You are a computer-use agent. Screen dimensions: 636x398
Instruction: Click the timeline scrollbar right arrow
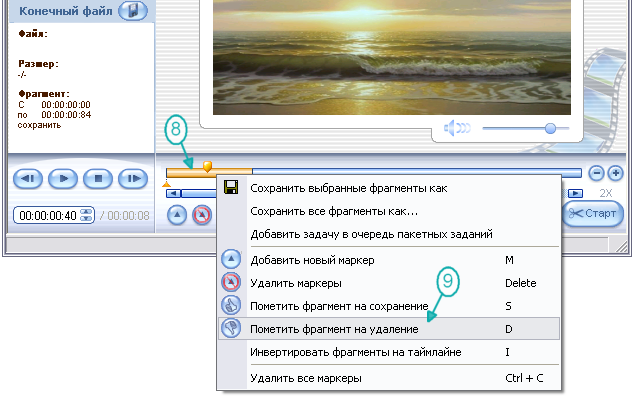coord(576,194)
